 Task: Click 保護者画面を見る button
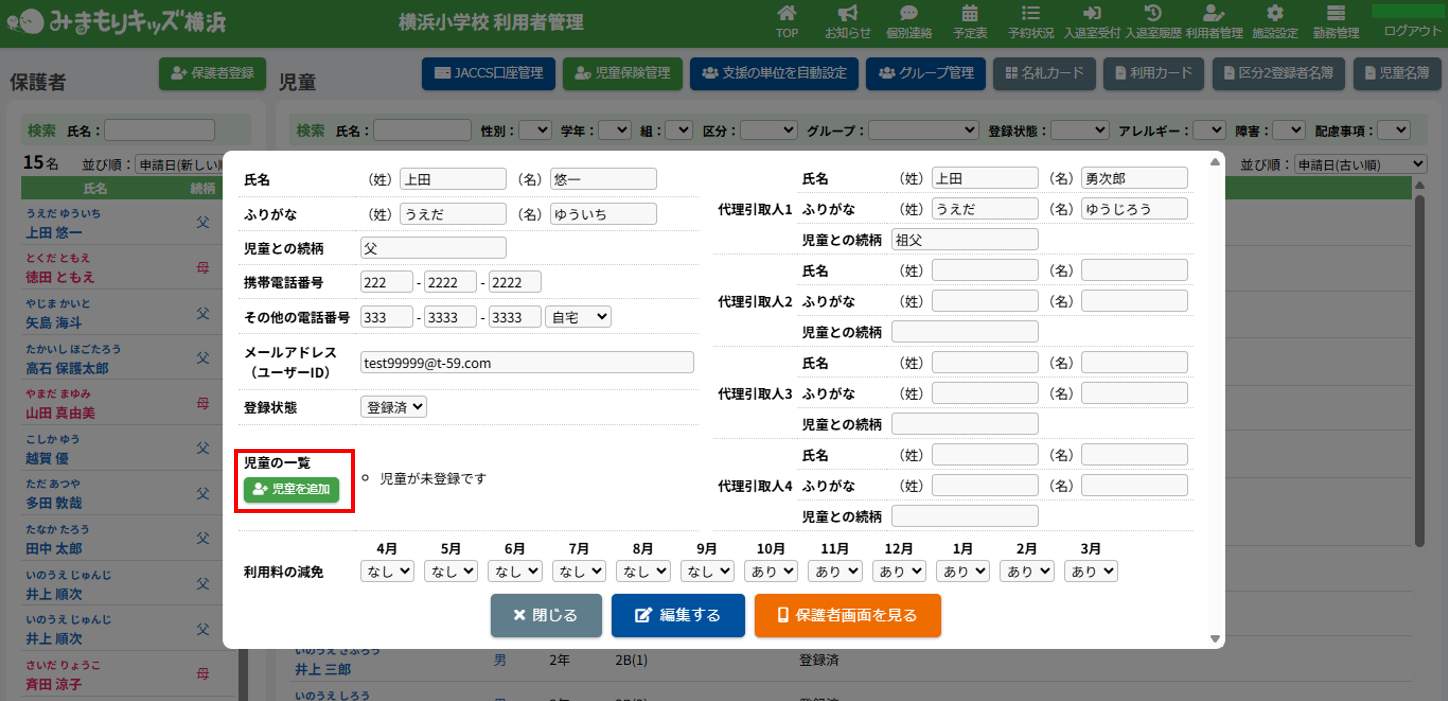pos(847,615)
